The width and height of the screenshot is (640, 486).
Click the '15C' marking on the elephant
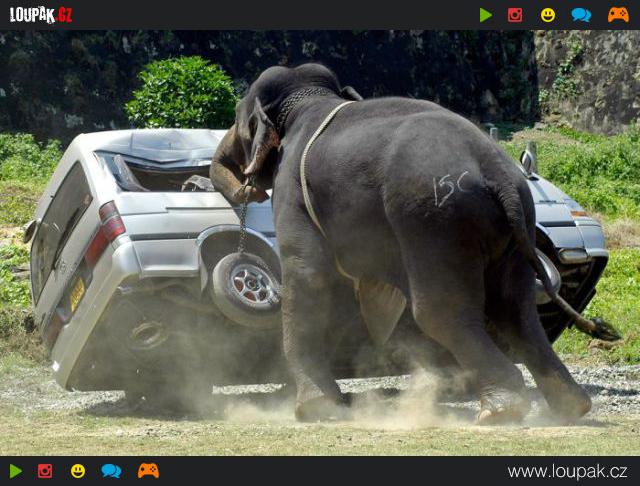(x=450, y=188)
